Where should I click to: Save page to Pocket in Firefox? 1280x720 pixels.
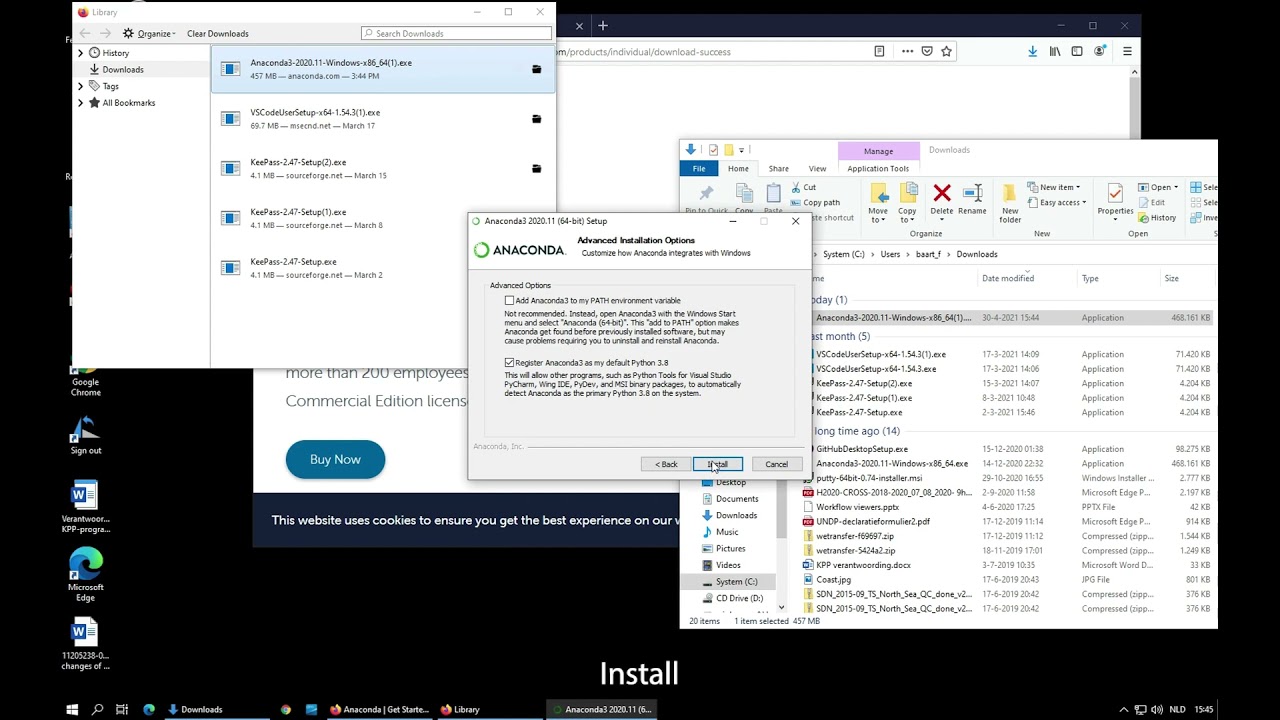click(927, 51)
